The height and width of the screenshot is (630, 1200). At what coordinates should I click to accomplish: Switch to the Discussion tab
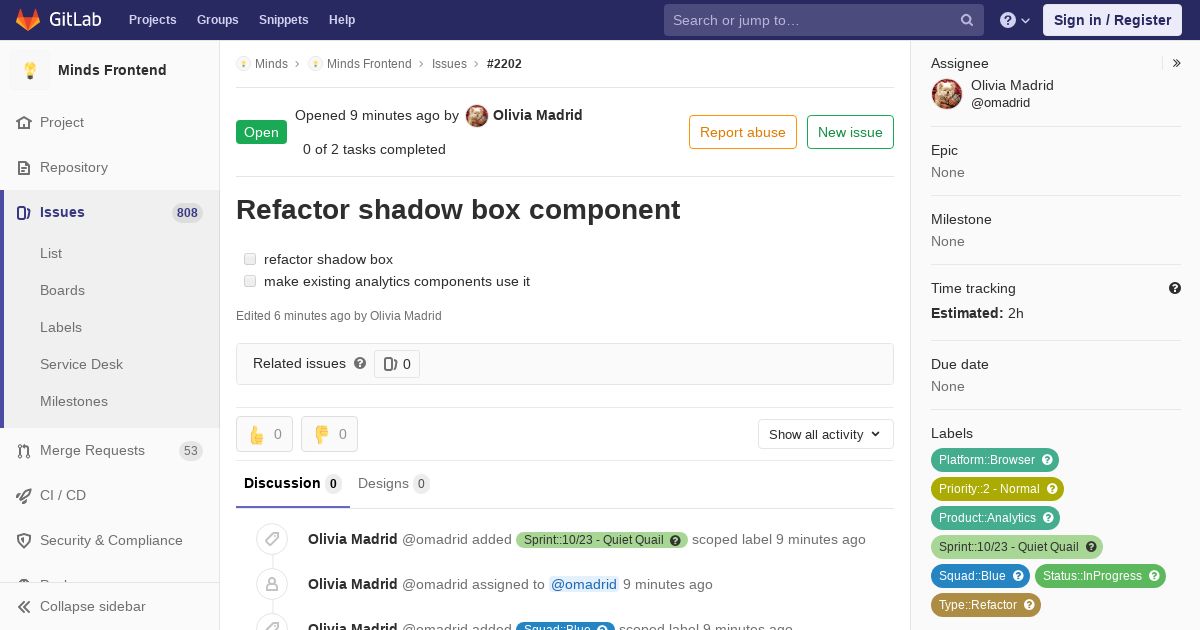click(293, 484)
